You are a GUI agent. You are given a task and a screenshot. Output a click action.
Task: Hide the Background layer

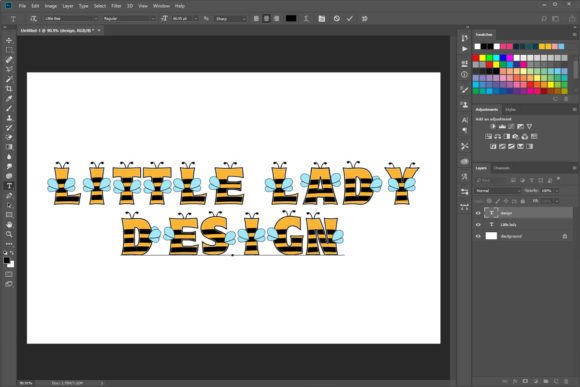pyautogui.click(x=478, y=236)
